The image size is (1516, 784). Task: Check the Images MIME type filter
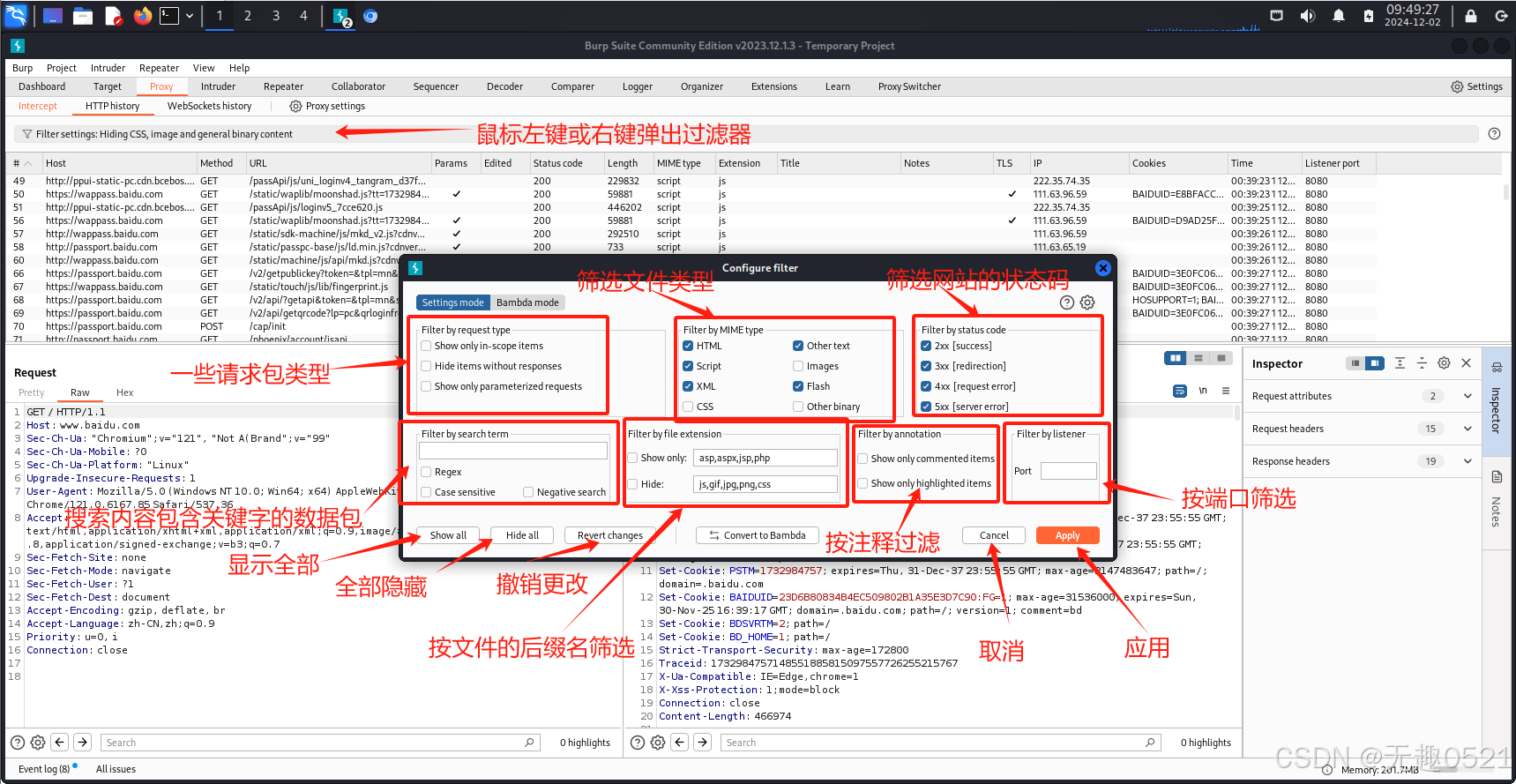tap(798, 366)
